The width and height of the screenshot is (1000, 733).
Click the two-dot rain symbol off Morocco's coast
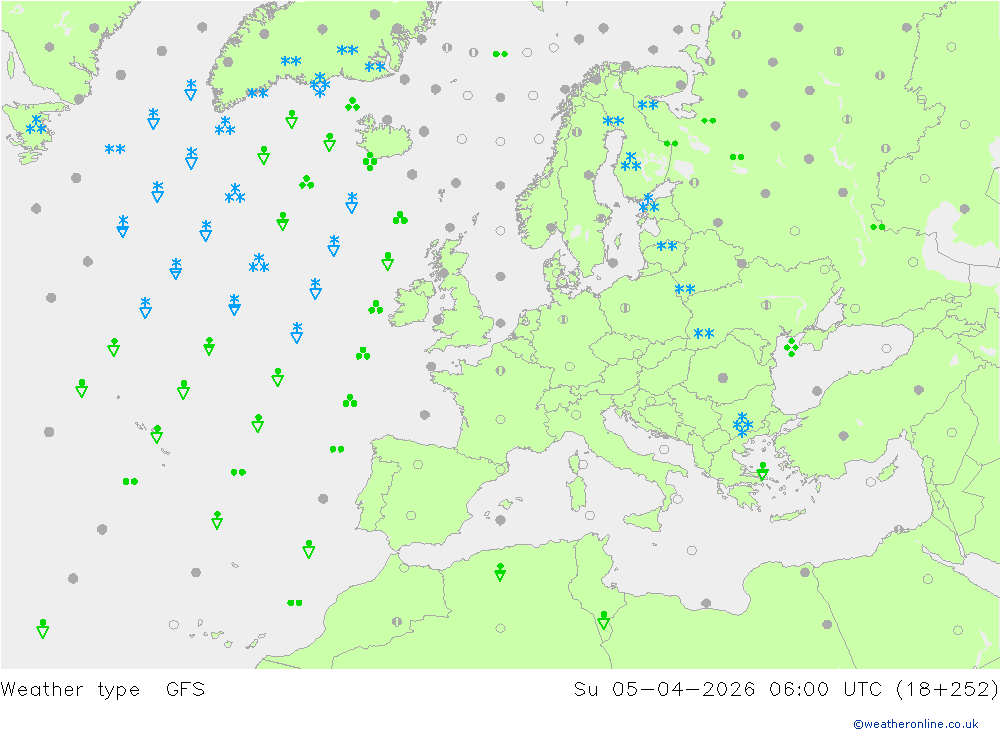coord(295,603)
